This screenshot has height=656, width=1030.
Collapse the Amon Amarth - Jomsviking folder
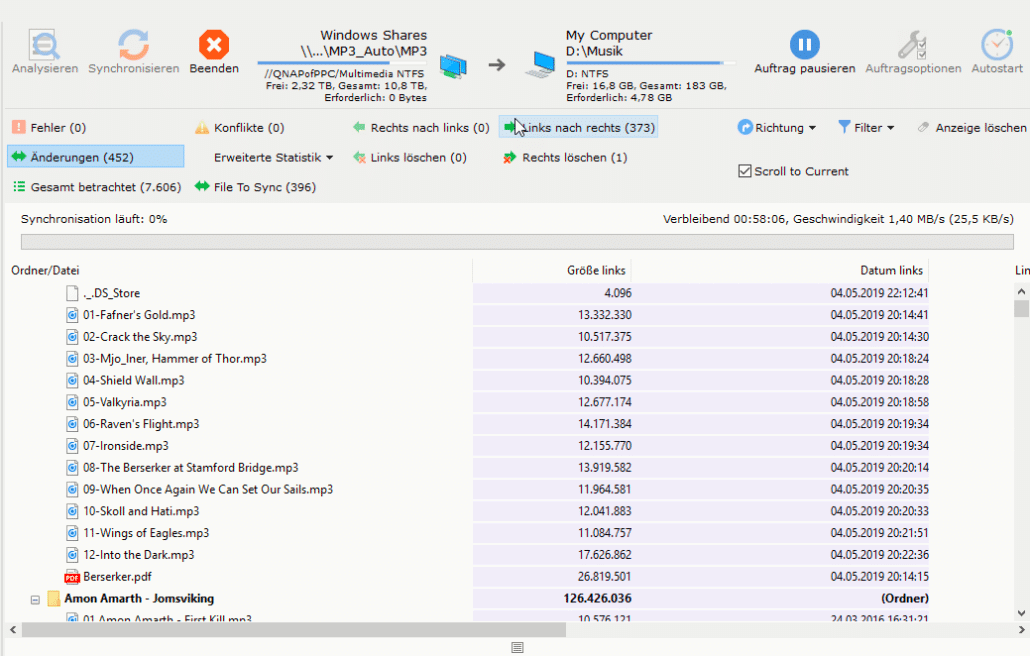click(36, 599)
